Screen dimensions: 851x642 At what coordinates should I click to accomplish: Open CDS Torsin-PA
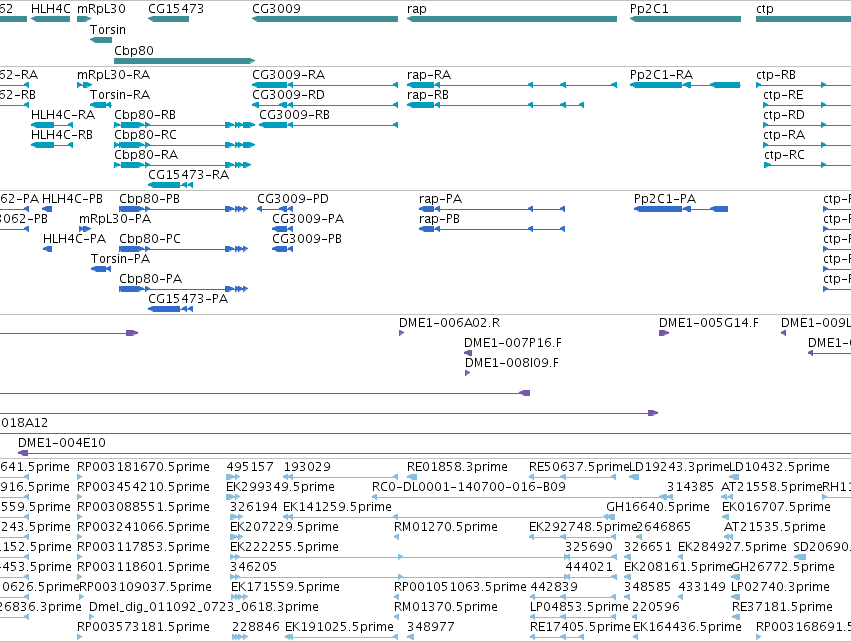click(120, 259)
